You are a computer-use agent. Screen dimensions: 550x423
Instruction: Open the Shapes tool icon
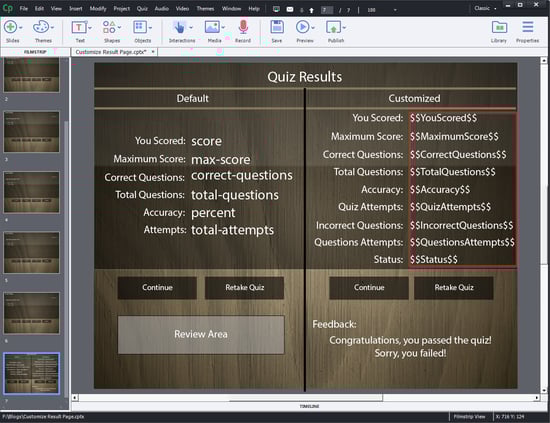point(109,27)
